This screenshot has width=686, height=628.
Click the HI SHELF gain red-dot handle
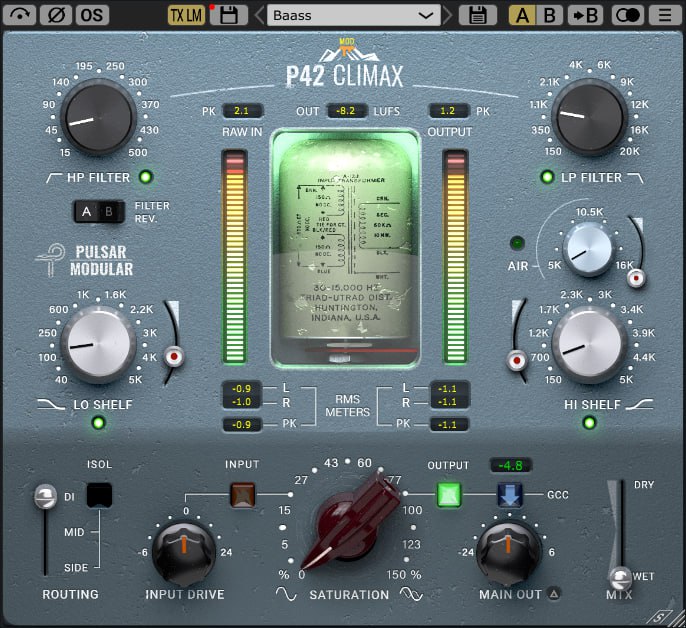[517, 361]
